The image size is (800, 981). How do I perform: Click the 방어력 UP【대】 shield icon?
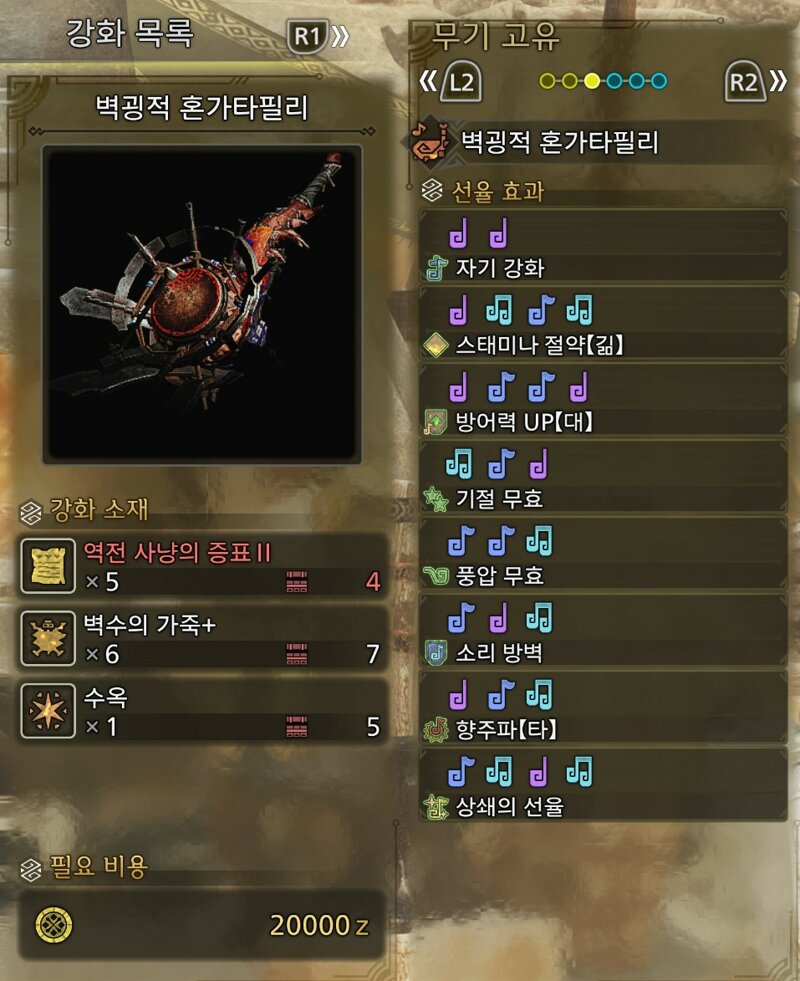pos(436,422)
